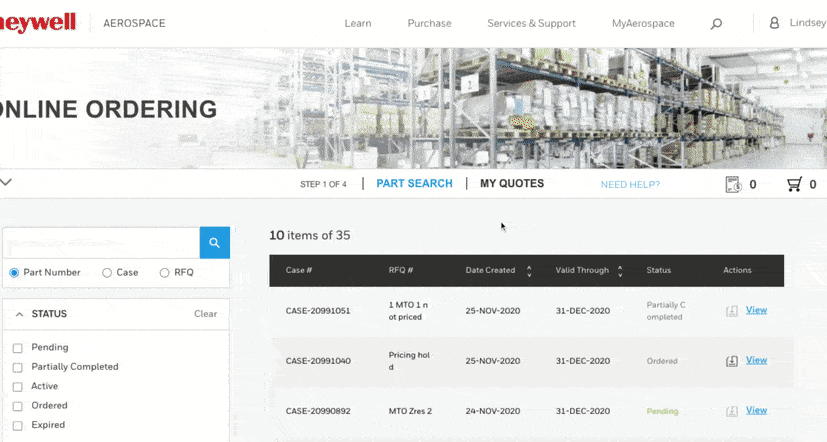Click the 'MTO Zres 2' RFQ cell
This screenshot has height=442, width=827.
tap(410, 411)
